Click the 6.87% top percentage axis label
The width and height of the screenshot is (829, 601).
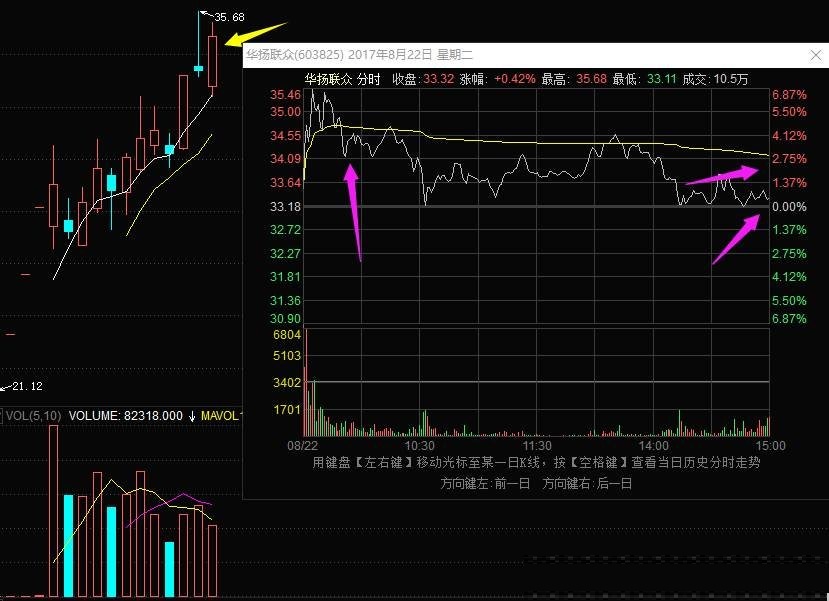point(789,94)
